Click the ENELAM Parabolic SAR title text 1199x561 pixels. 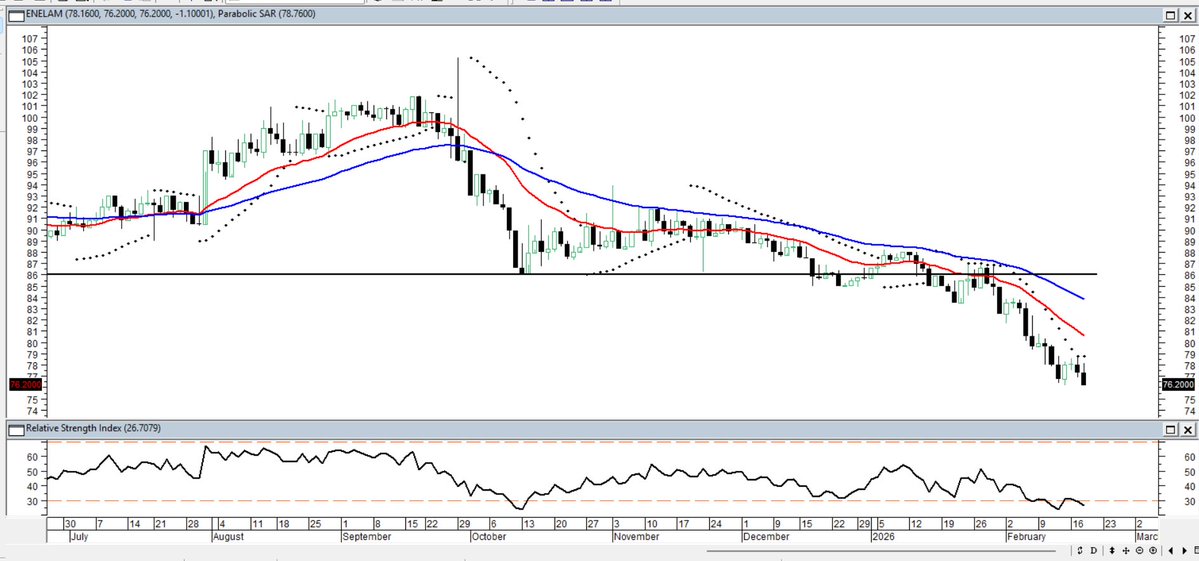pyautogui.click(x=170, y=15)
